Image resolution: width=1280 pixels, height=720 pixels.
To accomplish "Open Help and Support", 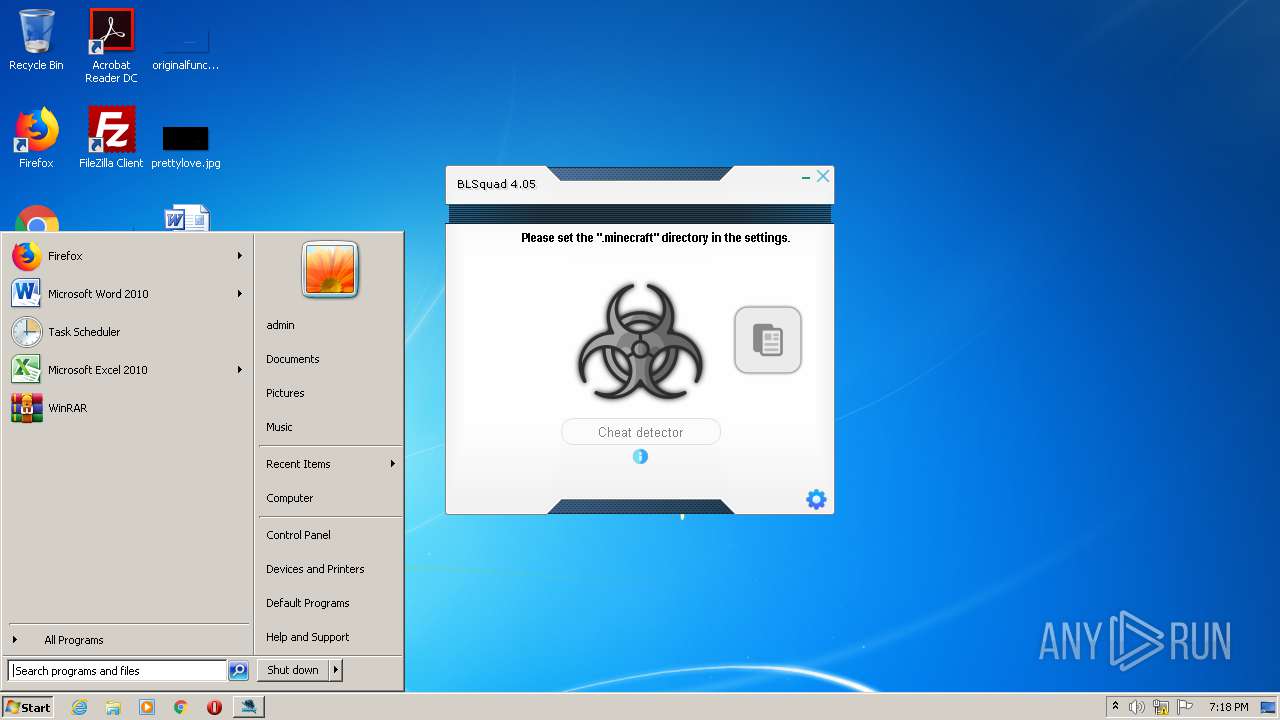I will pos(307,637).
